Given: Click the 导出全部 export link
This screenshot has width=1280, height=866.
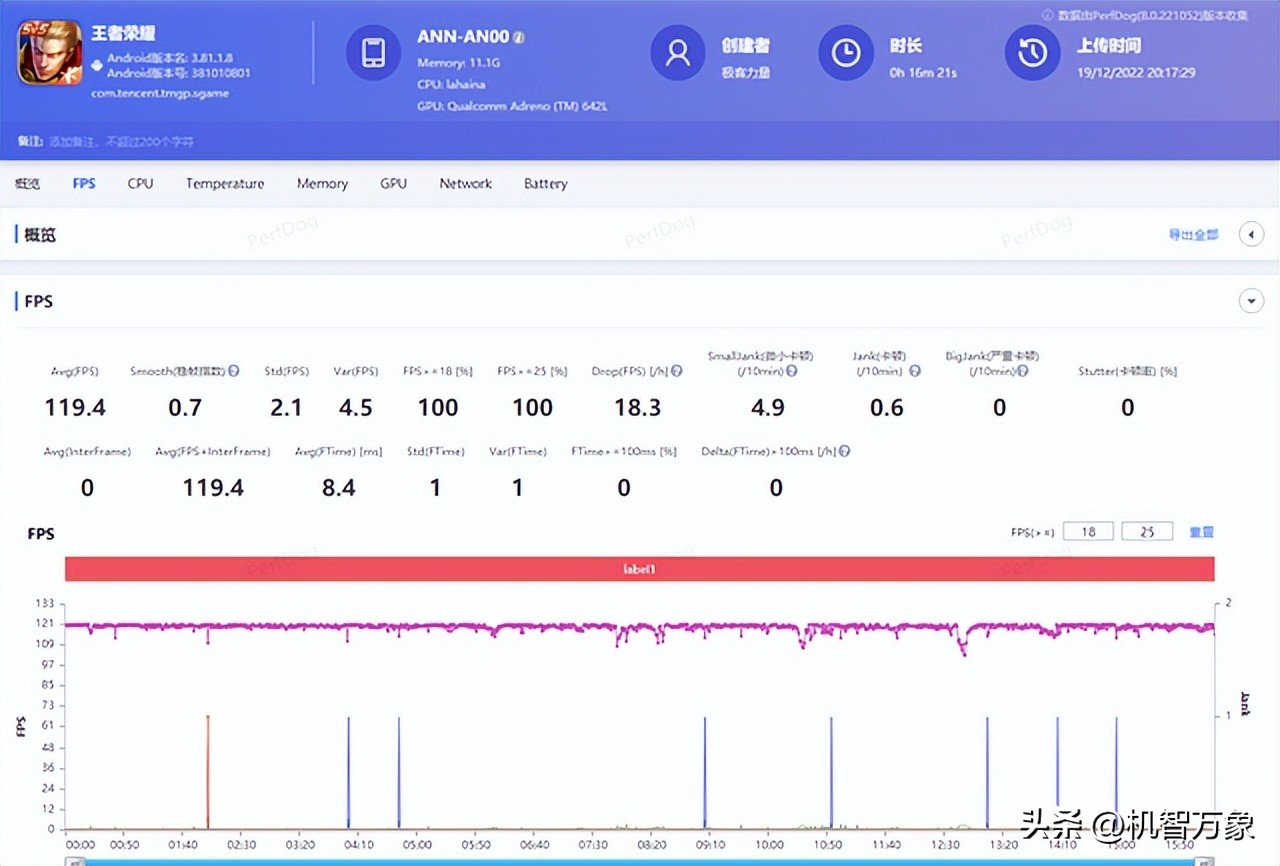Looking at the screenshot, I should tap(1193, 235).
